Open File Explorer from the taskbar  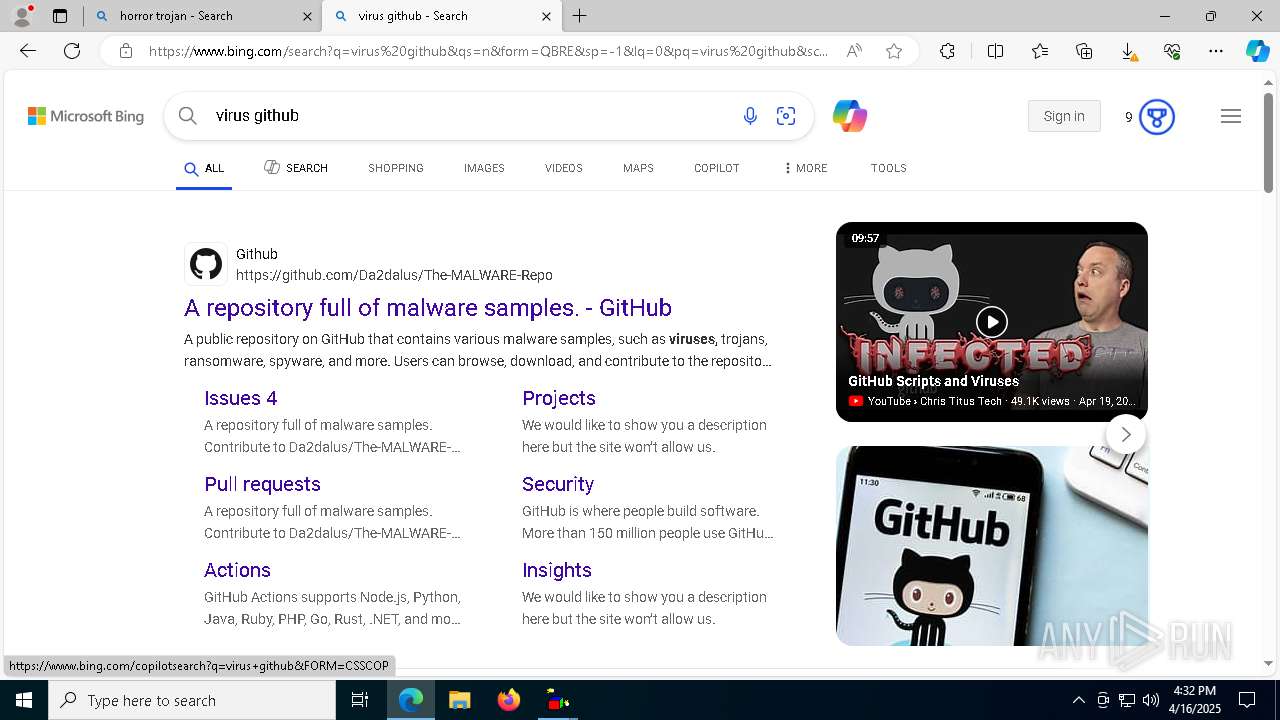point(459,700)
